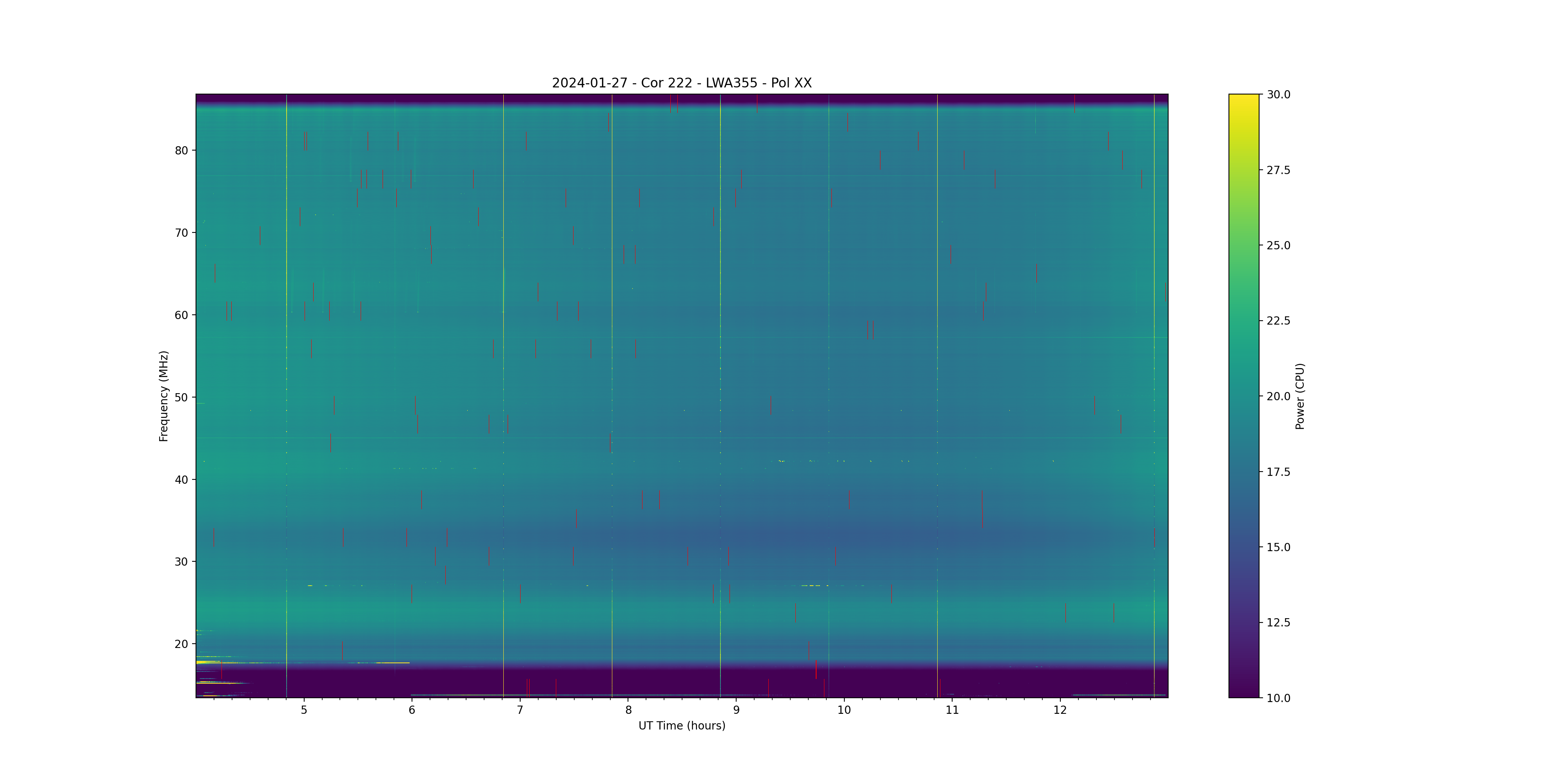Click the 12.5 tick label on the colorbar

[x=1278, y=623]
